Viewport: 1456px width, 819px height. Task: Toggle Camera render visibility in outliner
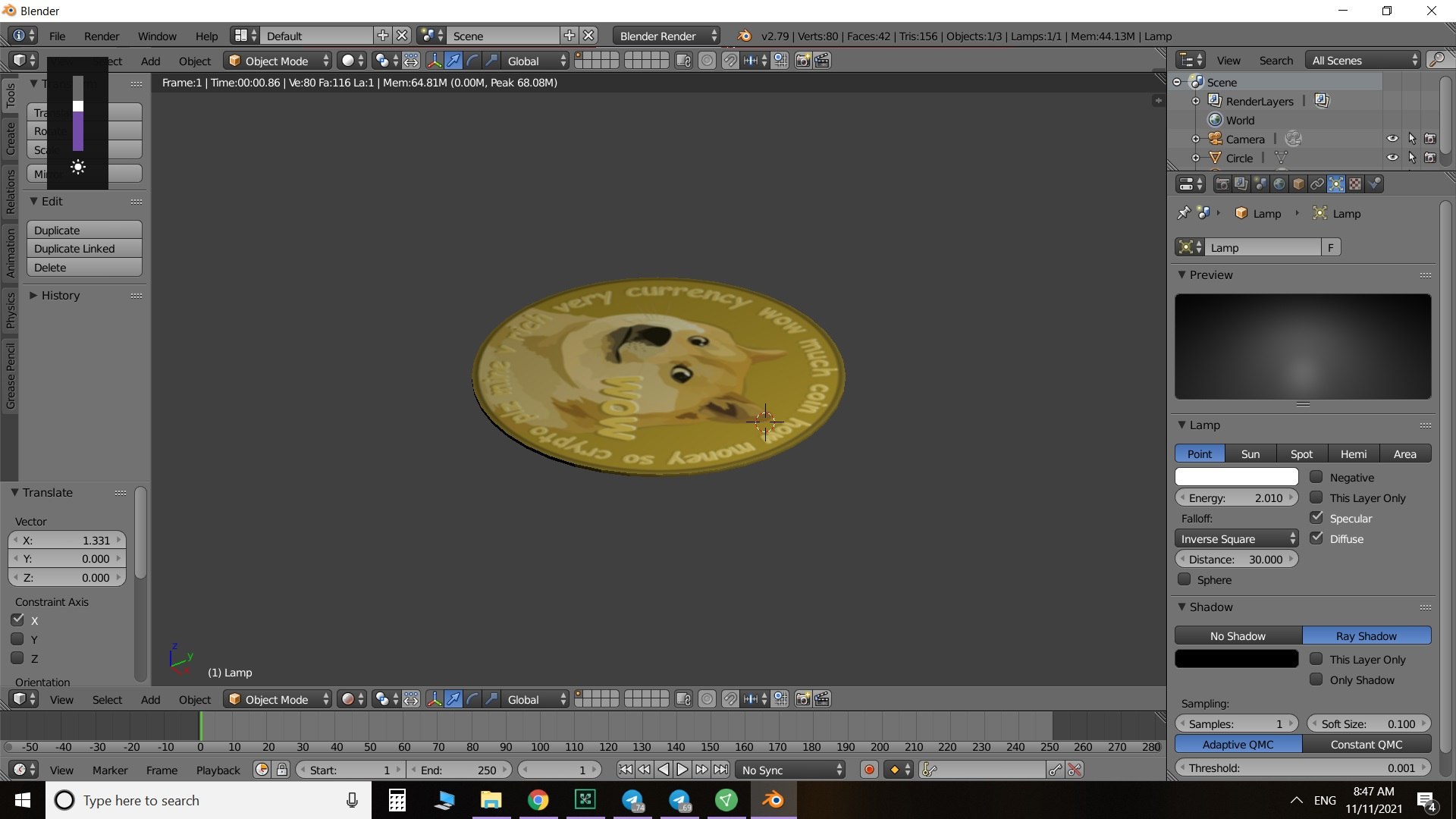(1430, 139)
